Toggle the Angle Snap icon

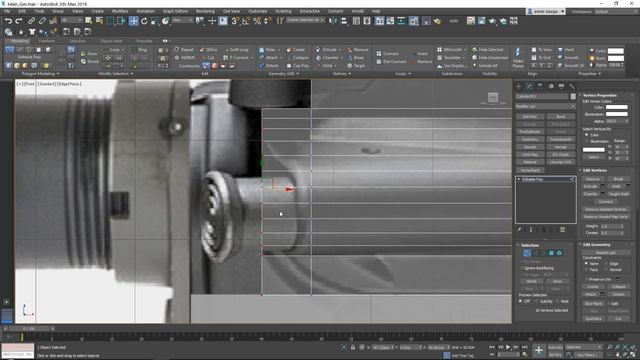coord(246,21)
